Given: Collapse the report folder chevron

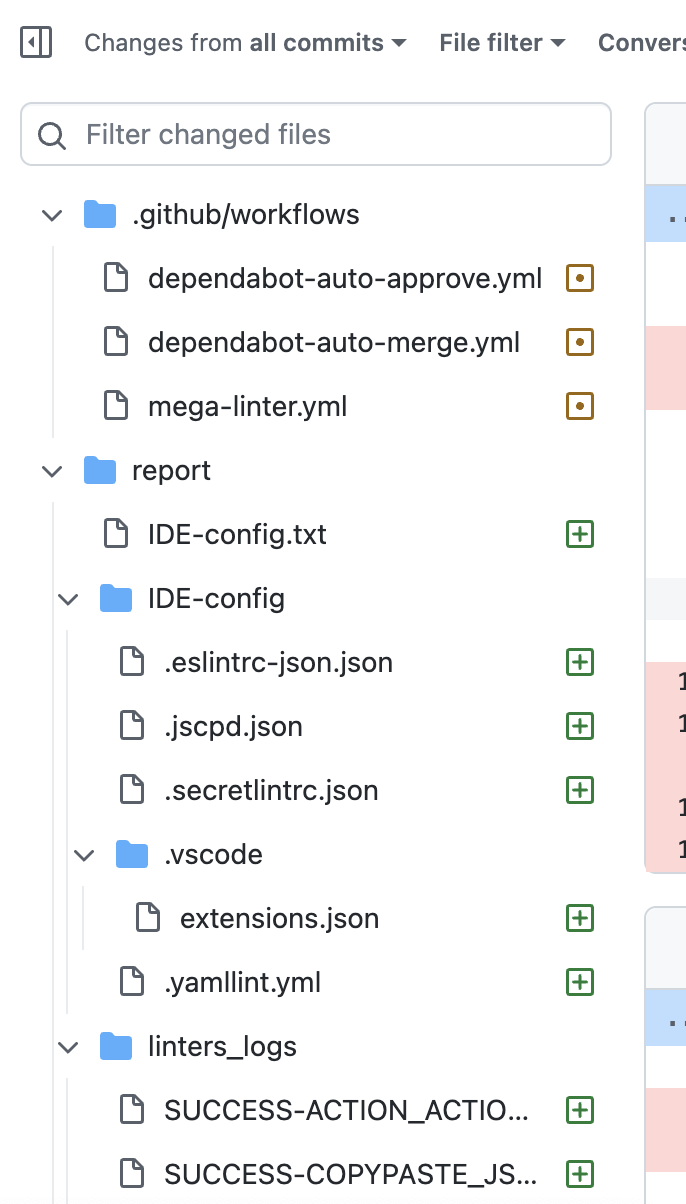Looking at the screenshot, I should 52,470.
